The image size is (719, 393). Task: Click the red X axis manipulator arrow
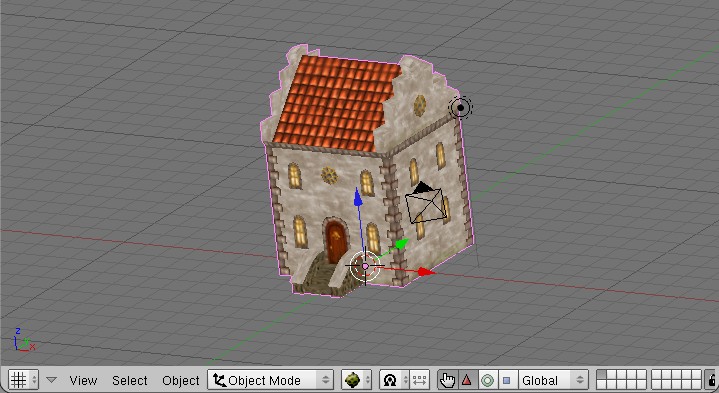(426, 272)
